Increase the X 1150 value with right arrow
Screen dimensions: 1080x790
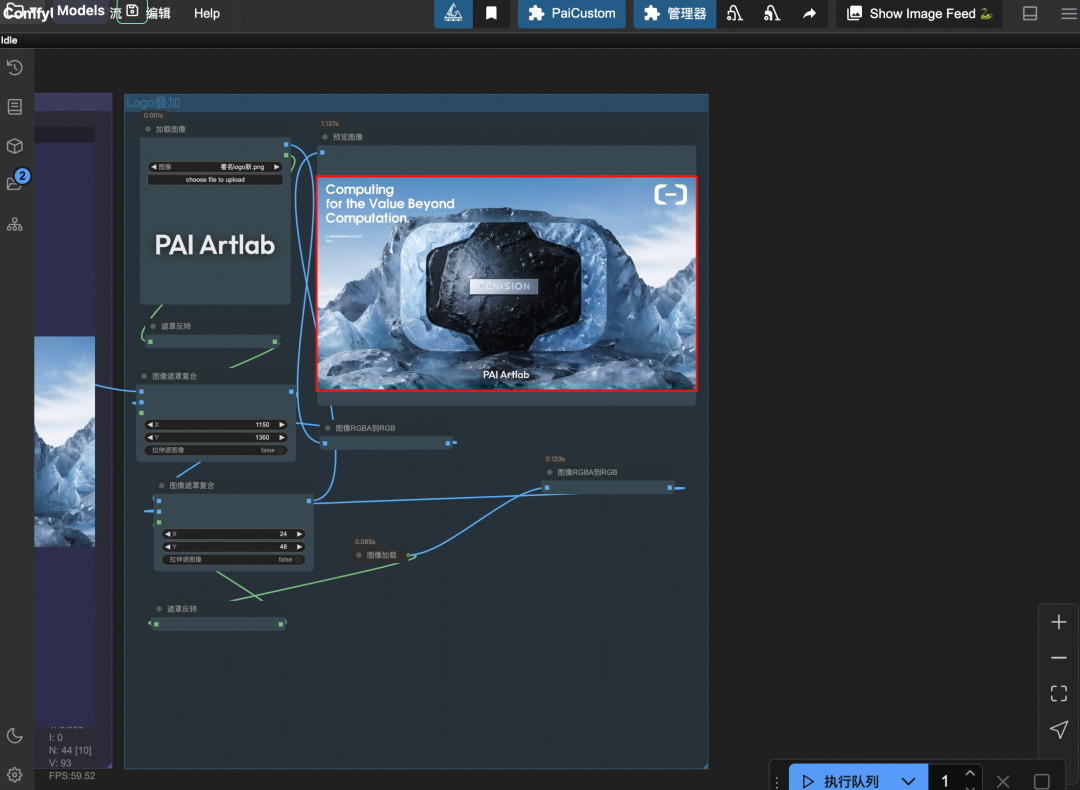281,425
